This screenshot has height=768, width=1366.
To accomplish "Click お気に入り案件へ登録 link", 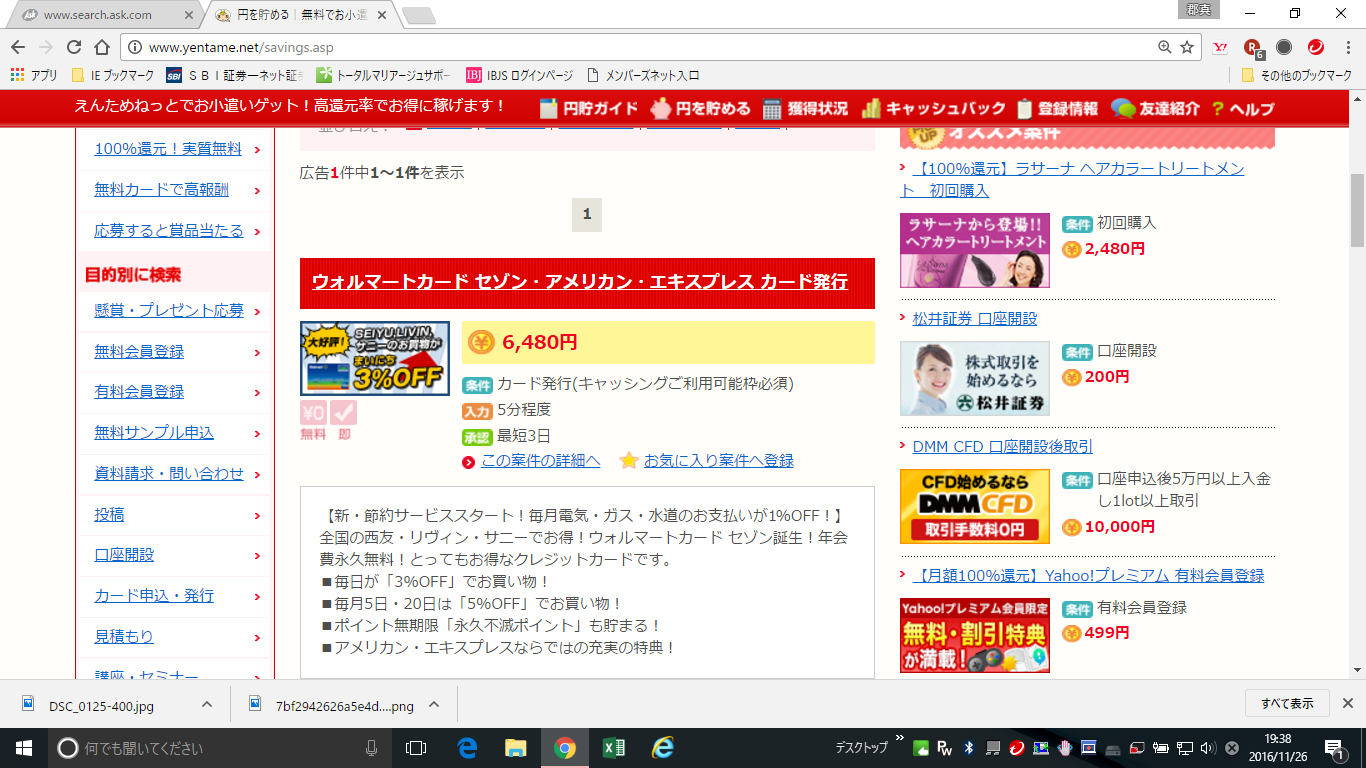I will click(x=719, y=461).
